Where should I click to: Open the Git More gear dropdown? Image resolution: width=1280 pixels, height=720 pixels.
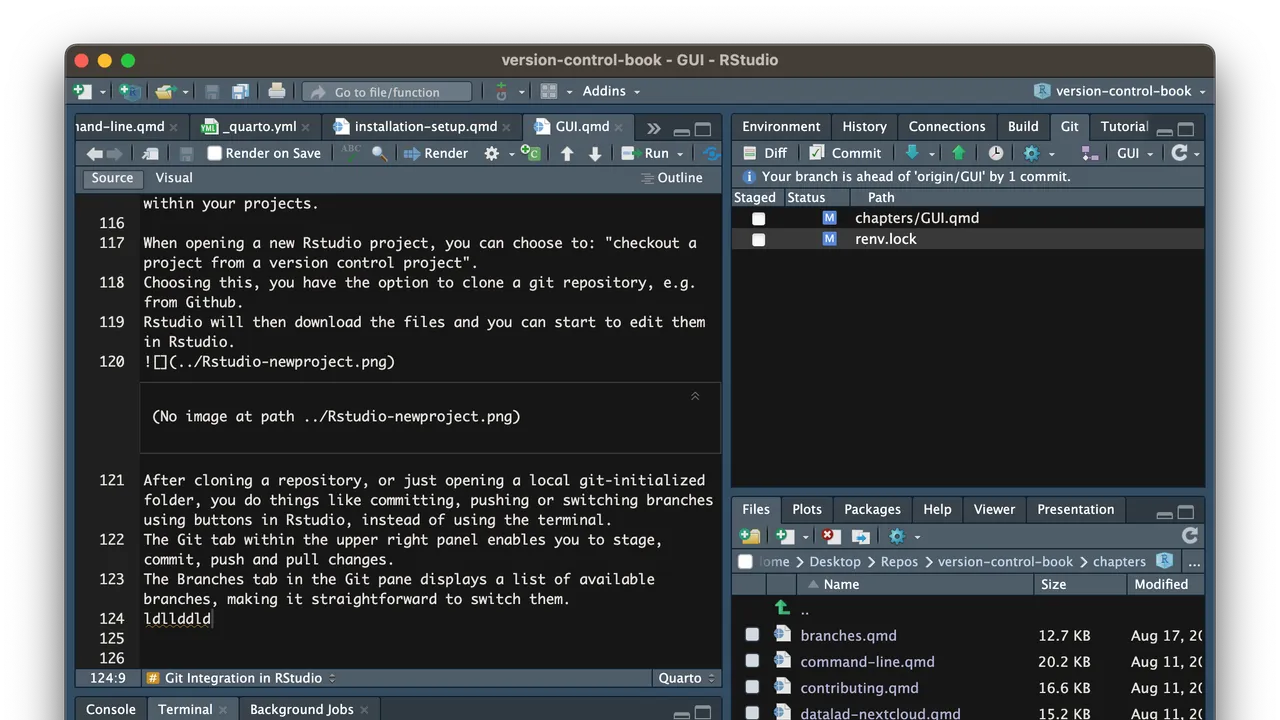(x=1038, y=153)
